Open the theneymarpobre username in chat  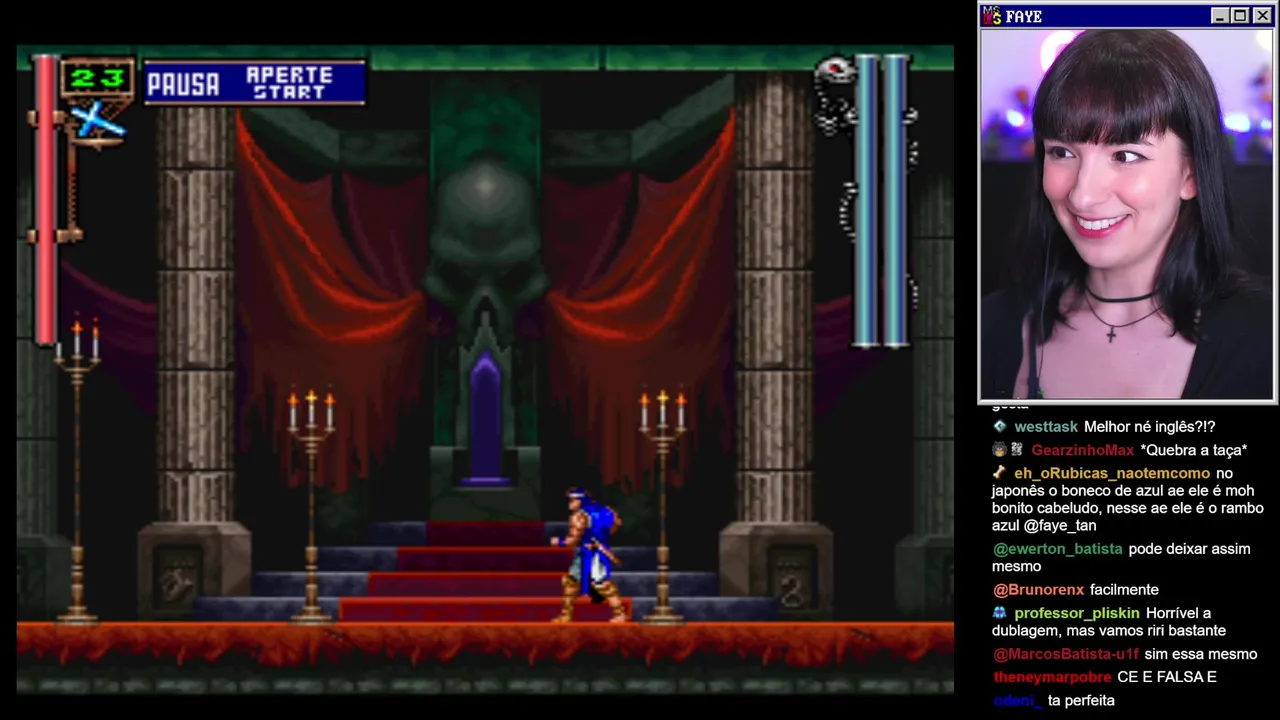(x=1052, y=677)
